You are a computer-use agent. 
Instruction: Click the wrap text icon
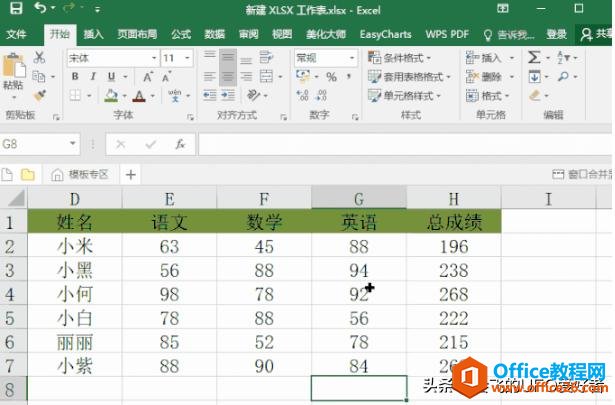pyautogui.click(x=266, y=58)
